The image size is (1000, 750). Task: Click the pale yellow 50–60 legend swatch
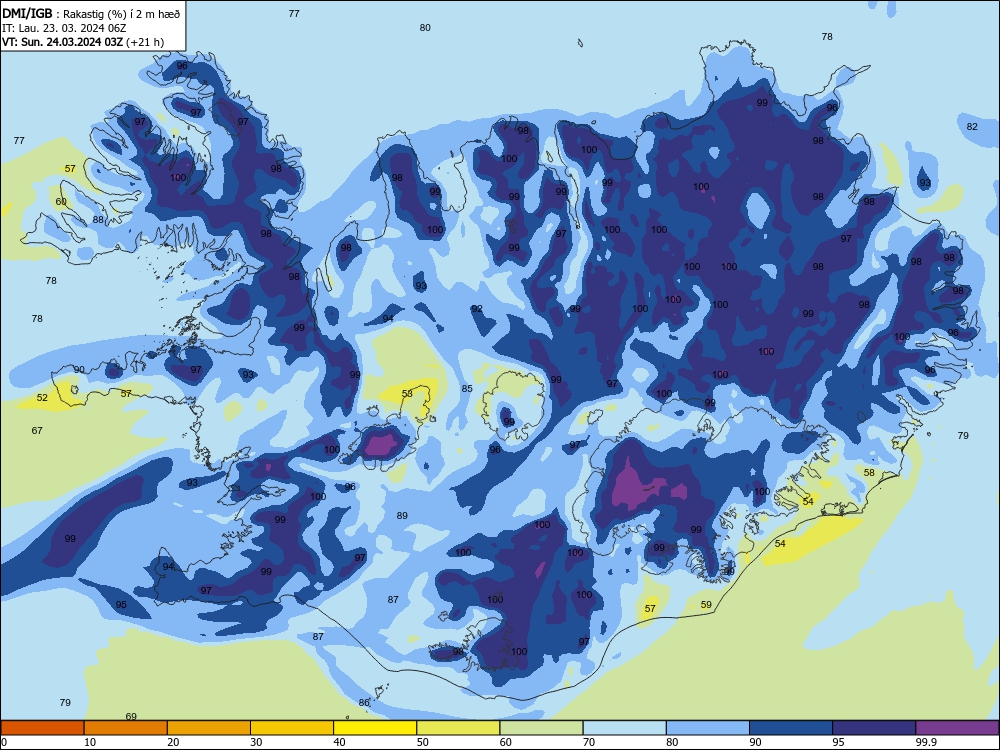click(458, 728)
